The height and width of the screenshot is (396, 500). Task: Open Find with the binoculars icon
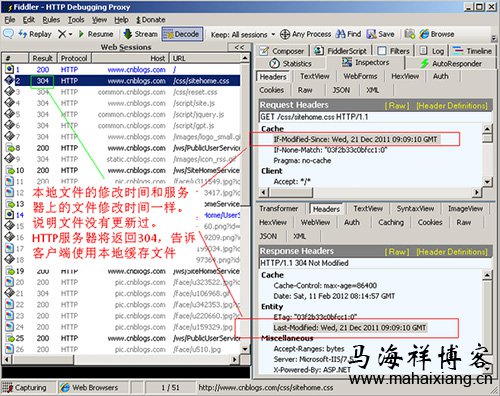tap(340, 34)
